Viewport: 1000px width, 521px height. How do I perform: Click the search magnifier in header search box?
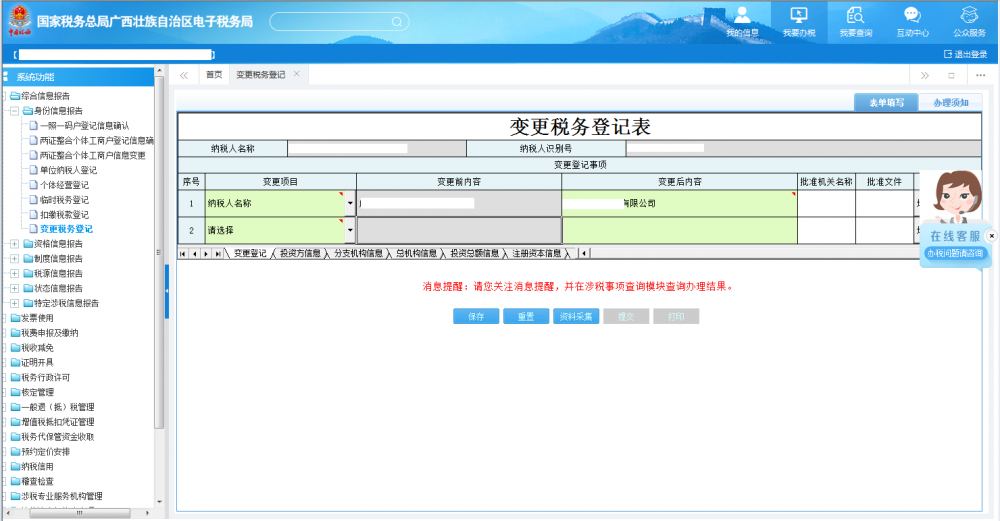pos(397,21)
